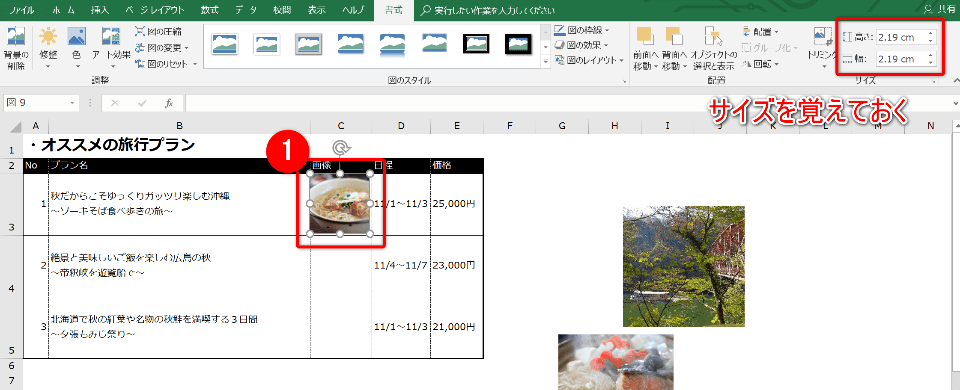The image size is (960, 390).
Task: Select the green river bridge photo
Action: coord(683,266)
